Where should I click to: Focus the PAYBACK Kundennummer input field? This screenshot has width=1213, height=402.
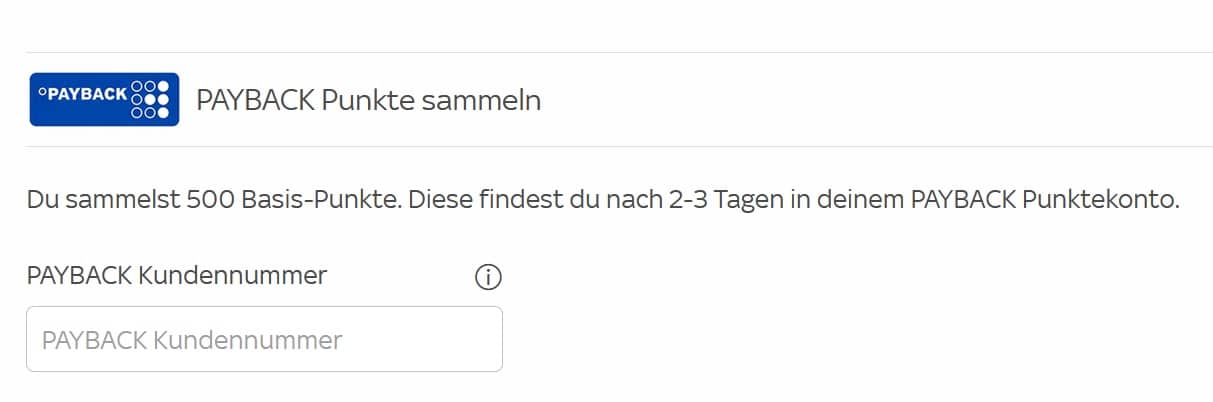pyautogui.click(x=264, y=340)
